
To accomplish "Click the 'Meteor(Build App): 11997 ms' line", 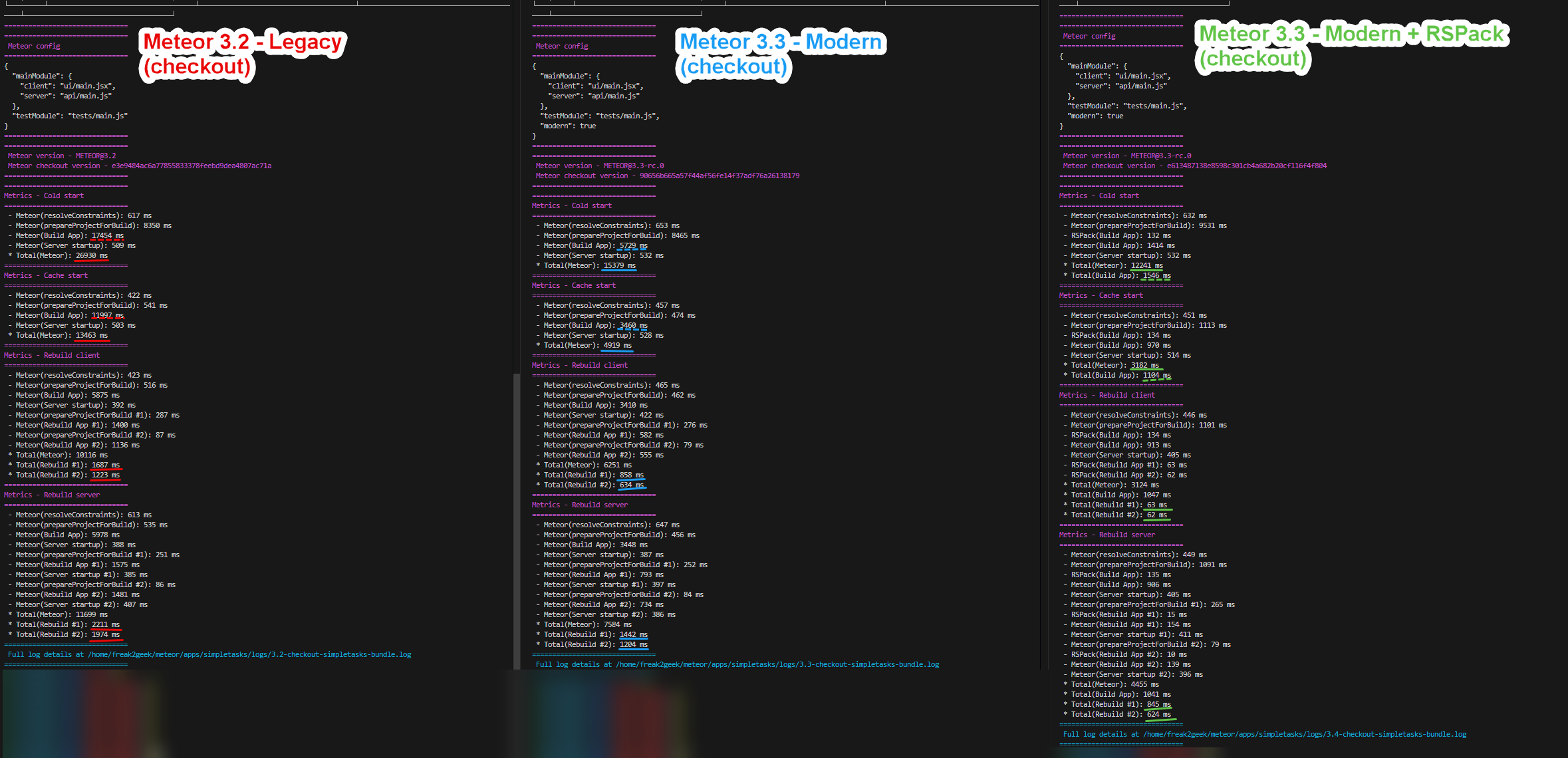I will point(66,315).
